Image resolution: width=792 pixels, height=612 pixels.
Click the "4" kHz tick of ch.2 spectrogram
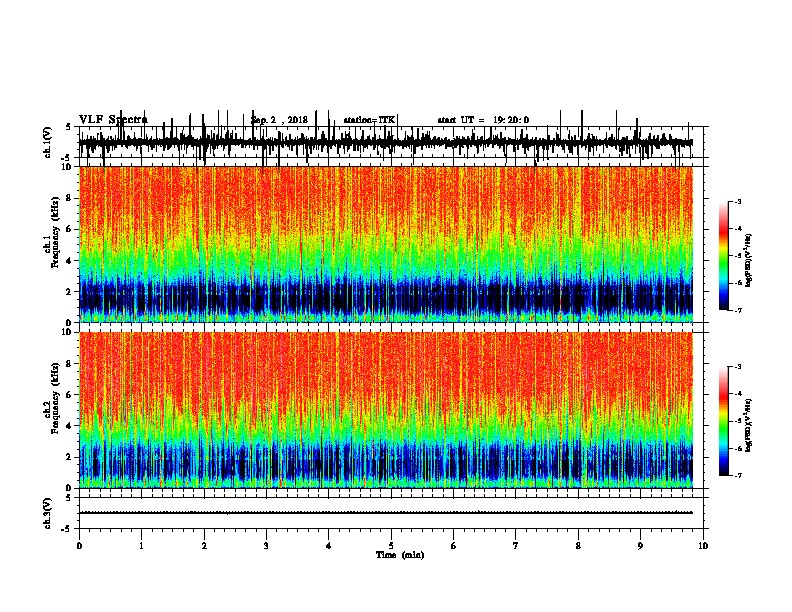tap(69, 426)
